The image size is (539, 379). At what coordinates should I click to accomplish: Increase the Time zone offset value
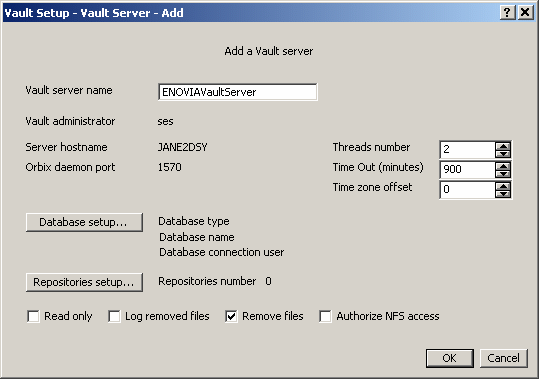503,186
